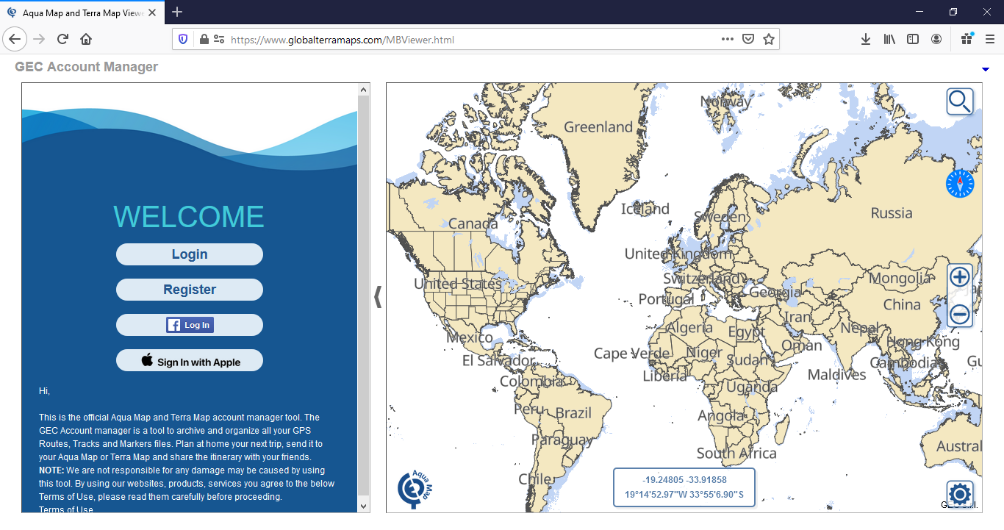Open the browser hamburger menu
Viewport: 1004px width, 530px height.
click(990, 39)
